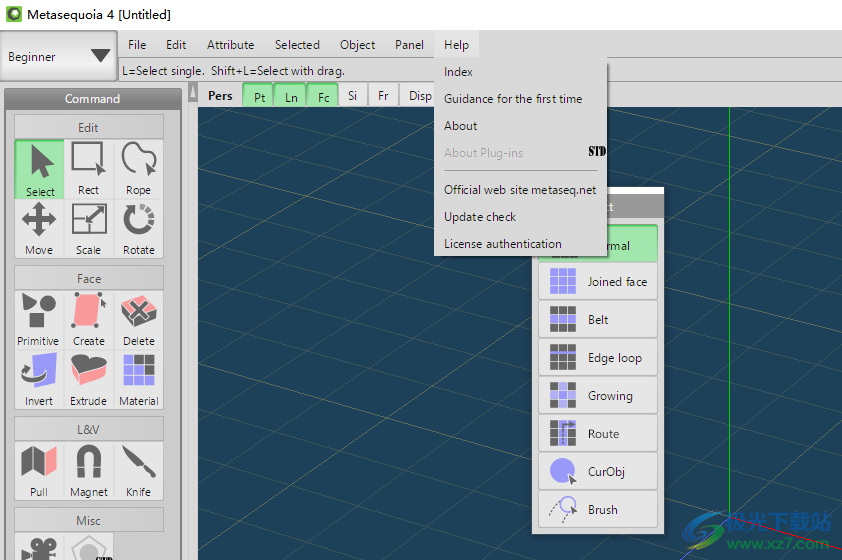Open the Edit menu

click(x=176, y=45)
